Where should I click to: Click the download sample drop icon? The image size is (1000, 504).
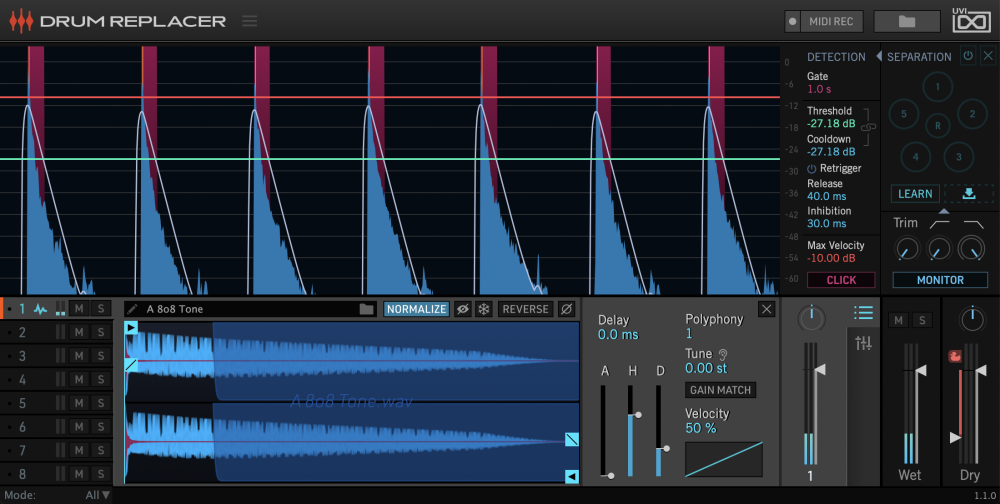pyautogui.click(x=968, y=194)
